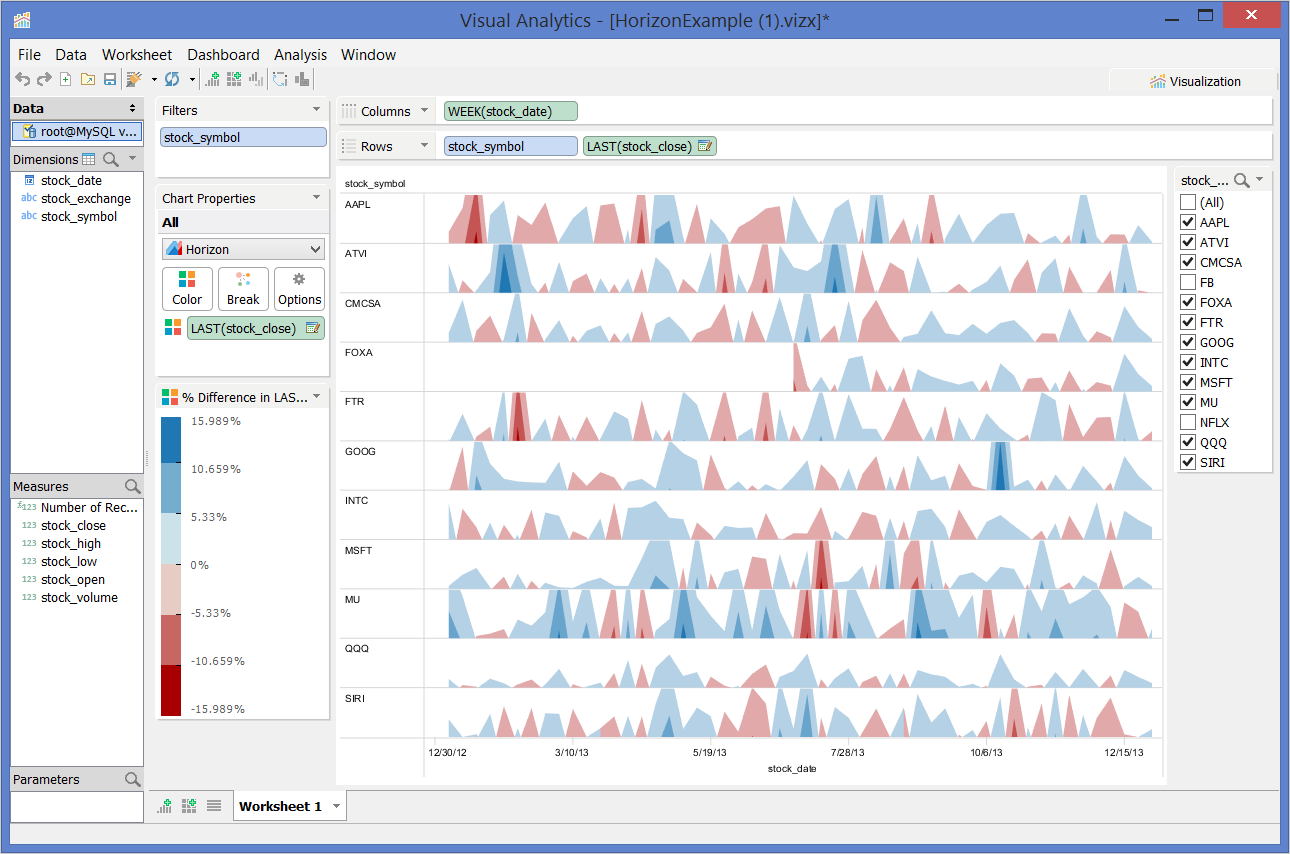
Task: Open the Filters panel dropdown arrow
Action: [x=317, y=110]
